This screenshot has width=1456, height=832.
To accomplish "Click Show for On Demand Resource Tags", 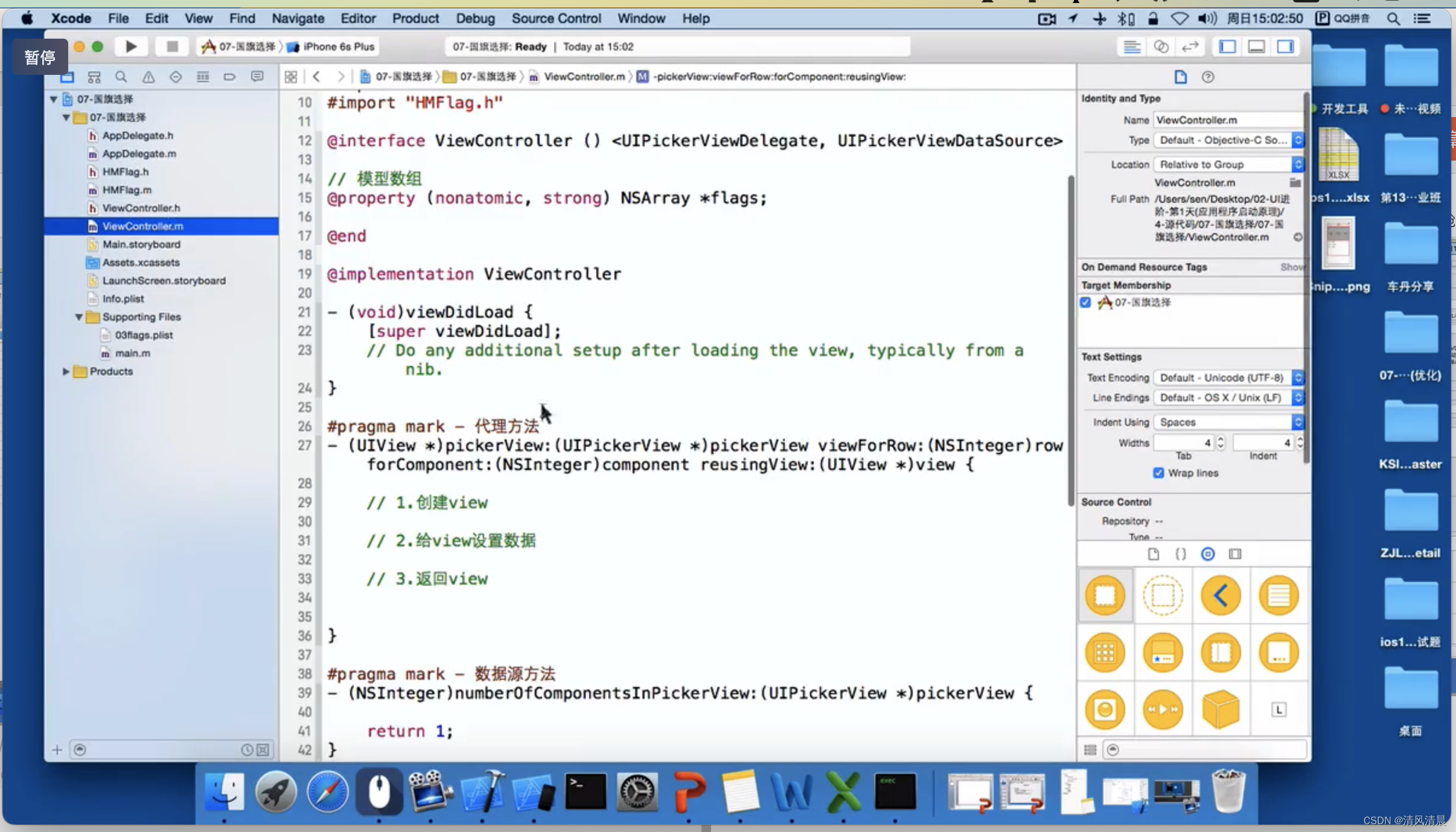I will 1292,267.
